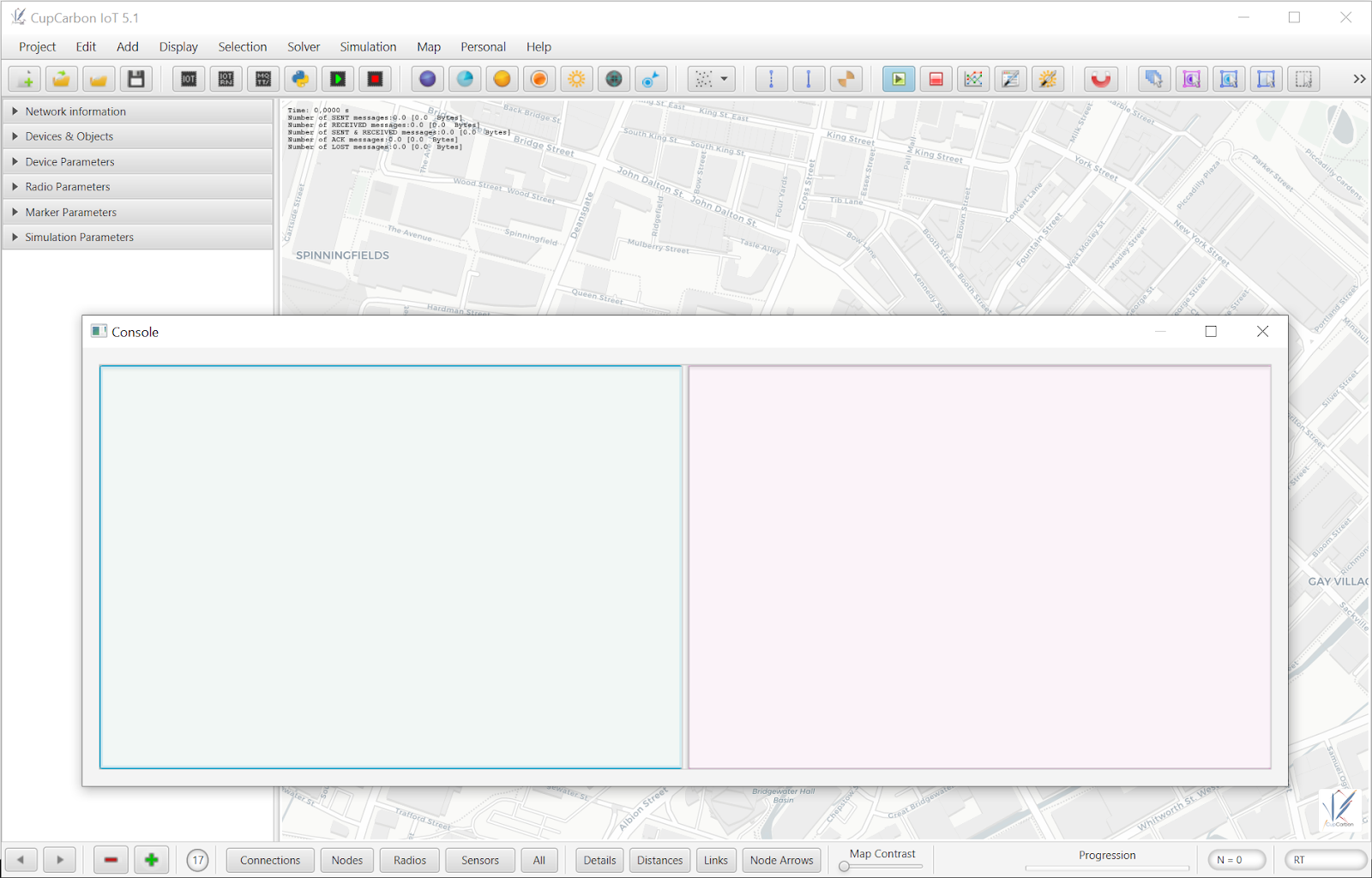Image resolution: width=1372 pixels, height=878 pixels.
Task: Click the Python script icon in toolbar
Action: 300,79
